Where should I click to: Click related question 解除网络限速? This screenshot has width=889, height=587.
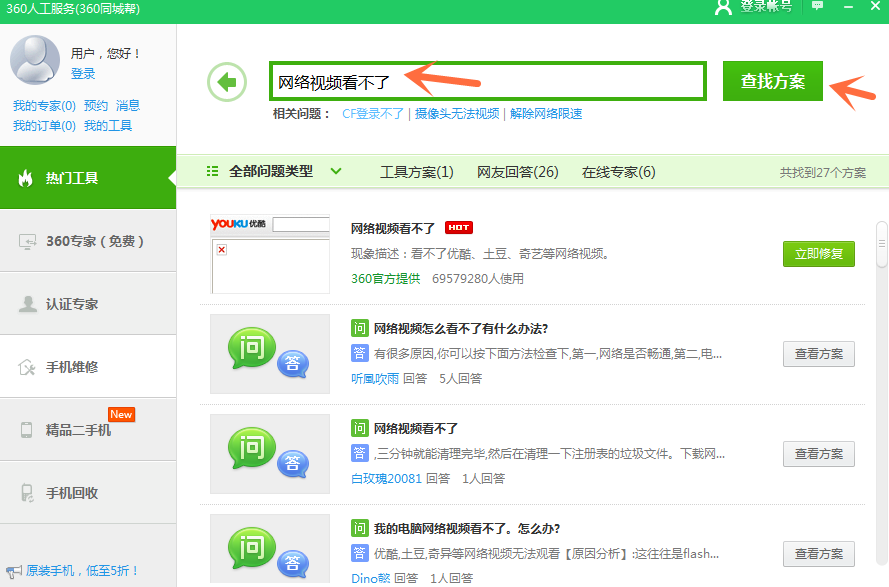(x=546, y=113)
